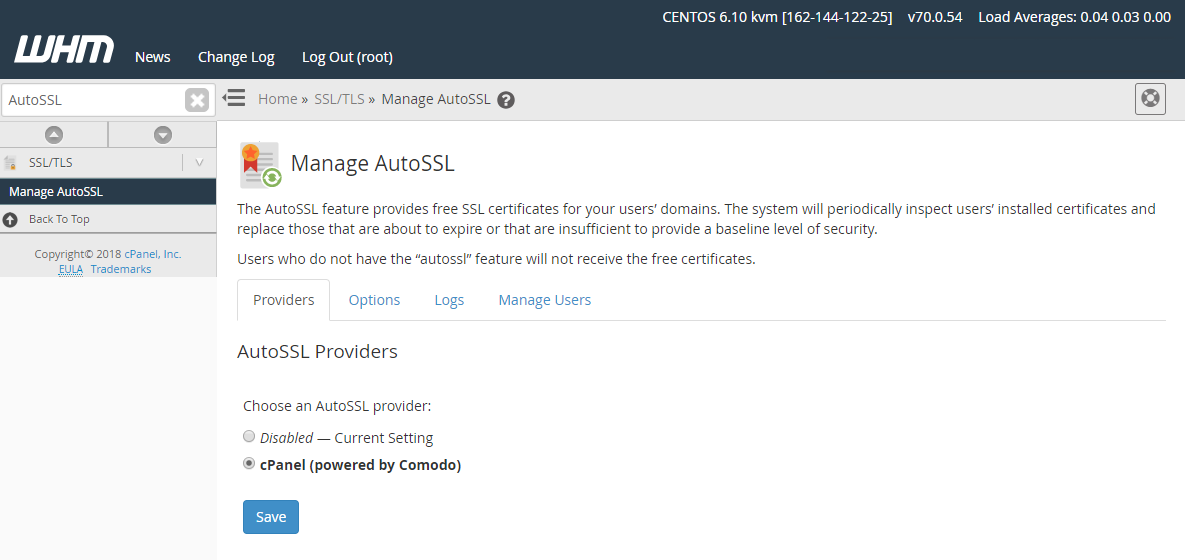Click the SSL/TLS category label

pyautogui.click(x=51, y=162)
